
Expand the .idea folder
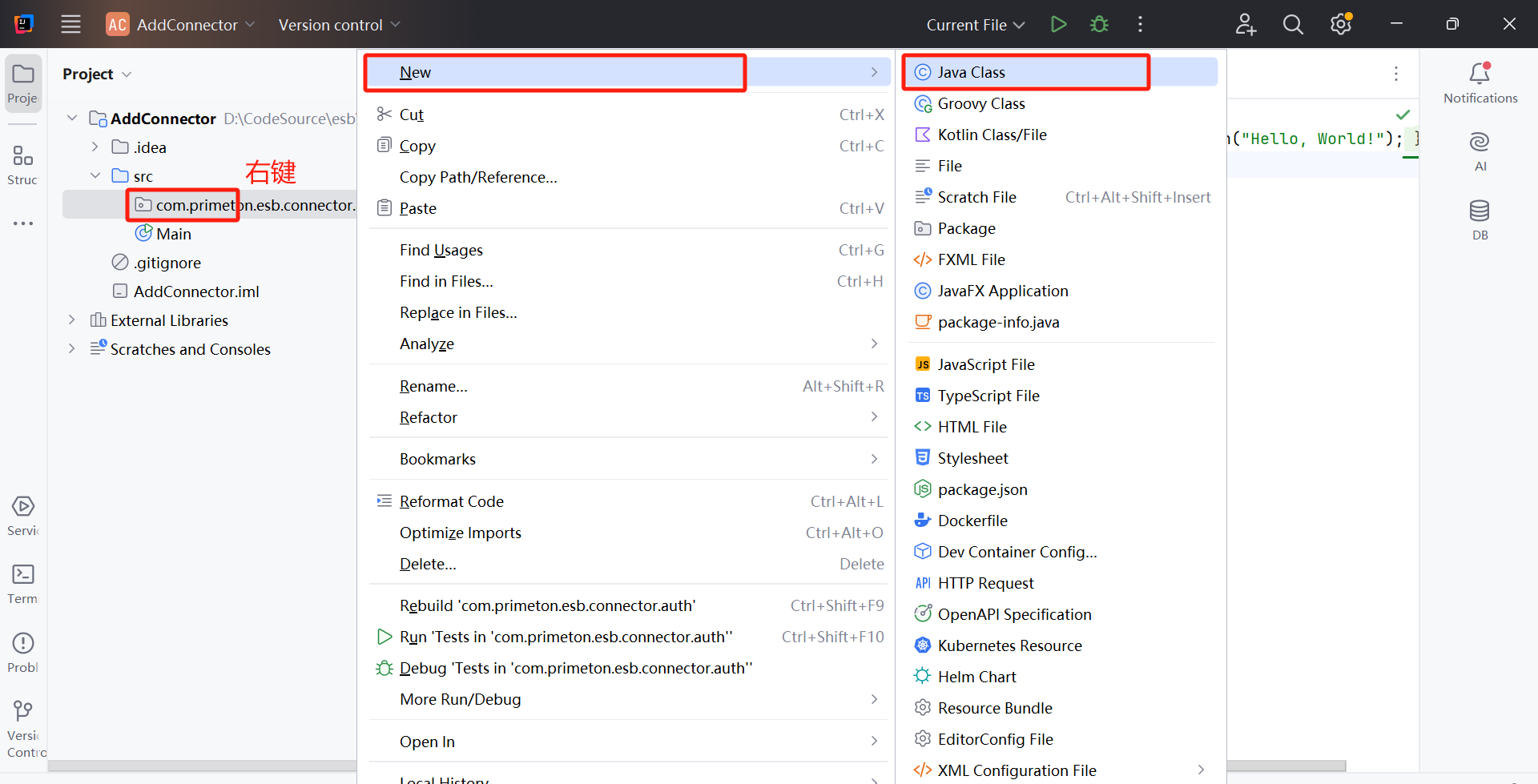[x=95, y=147]
